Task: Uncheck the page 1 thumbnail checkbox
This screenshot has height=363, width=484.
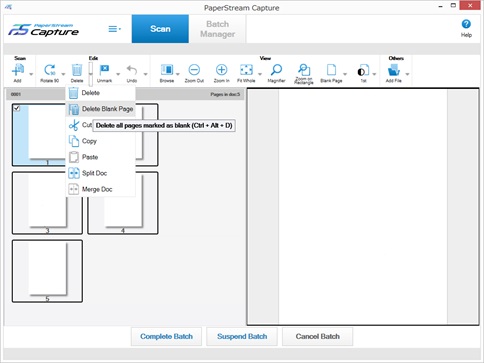Action: [17, 108]
